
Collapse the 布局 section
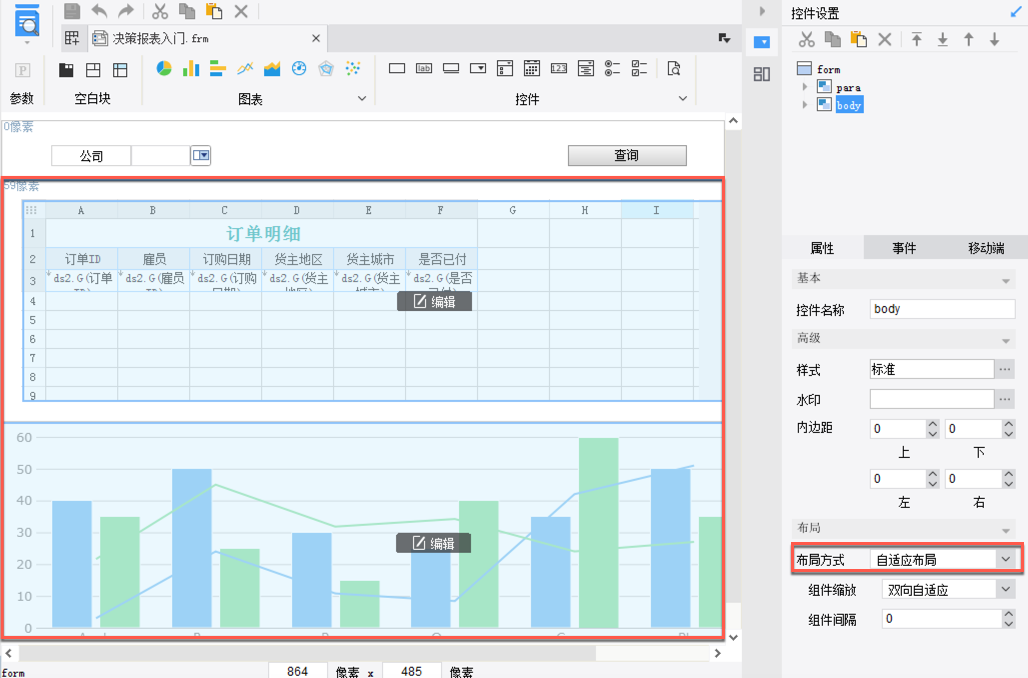coord(1006,530)
